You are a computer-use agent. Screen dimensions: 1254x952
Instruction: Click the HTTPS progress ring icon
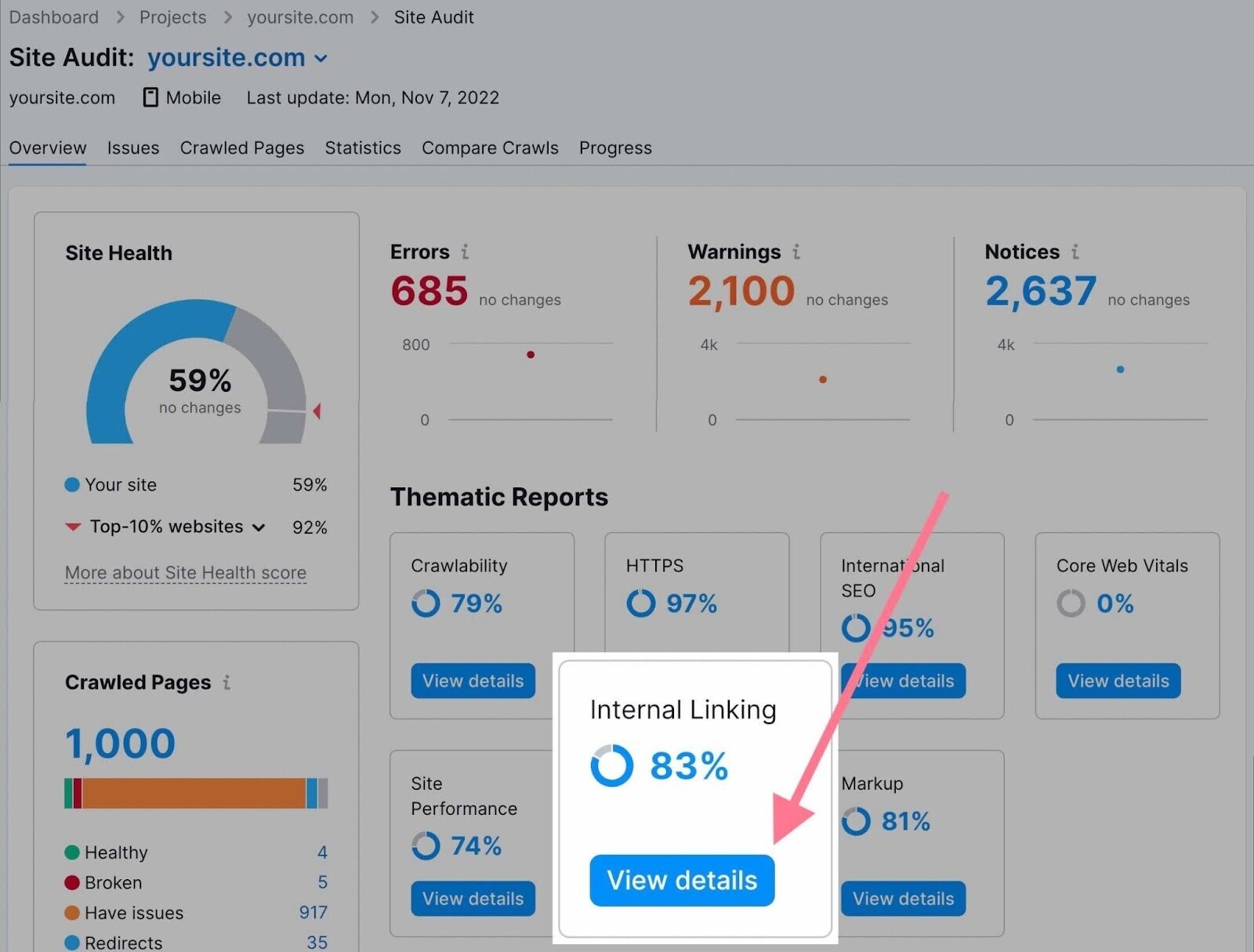pyautogui.click(x=640, y=603)
